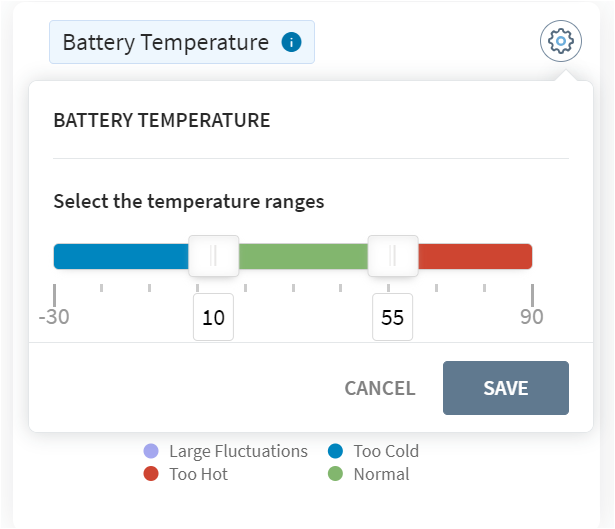Click the Too Cold legend dot
This screenshot has width=615, height=529.
(336, 451)
